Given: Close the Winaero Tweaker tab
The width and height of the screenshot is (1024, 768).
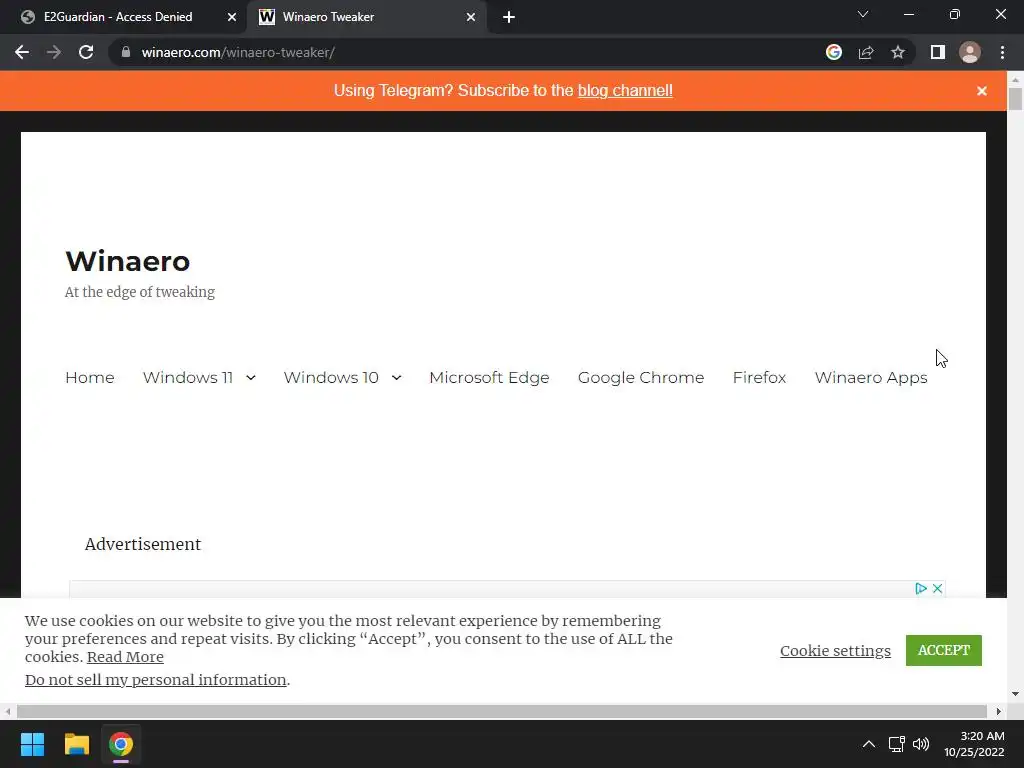Looking at the screenshot, I should click(x=470, y=17).
